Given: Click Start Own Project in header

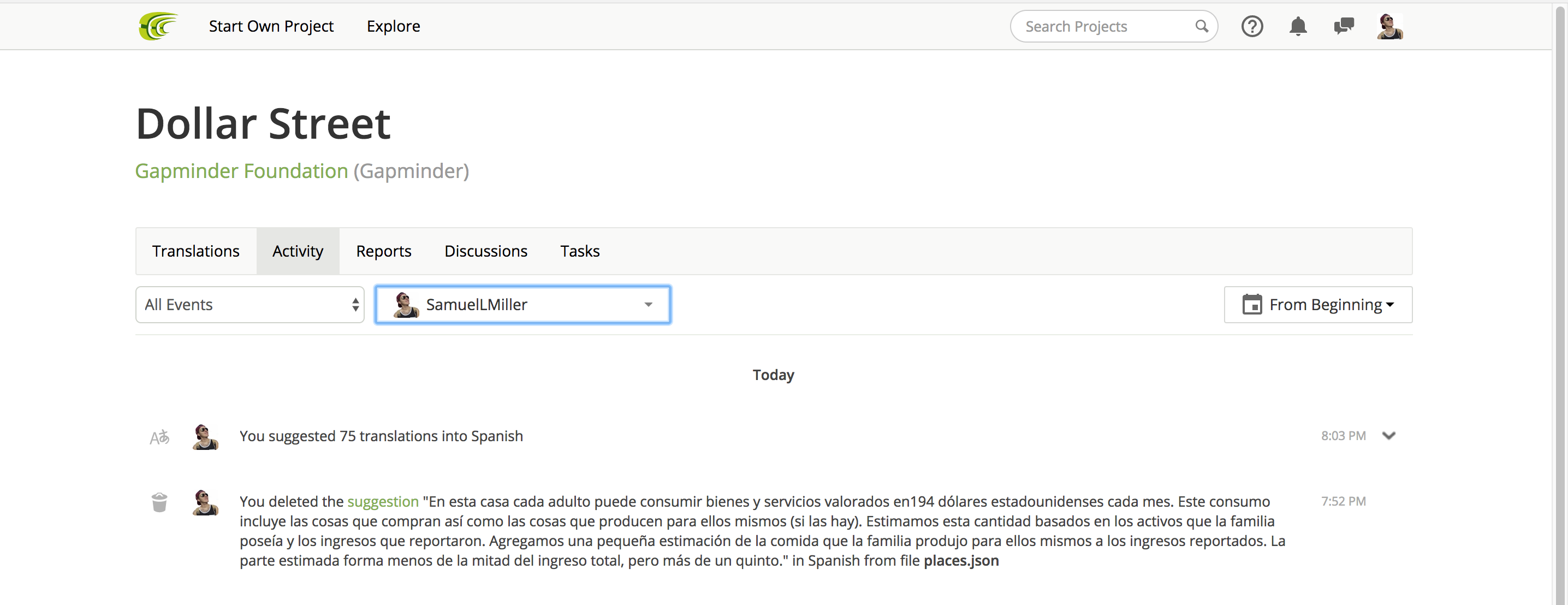Looking at the screenshot, I should pos(271,26).
